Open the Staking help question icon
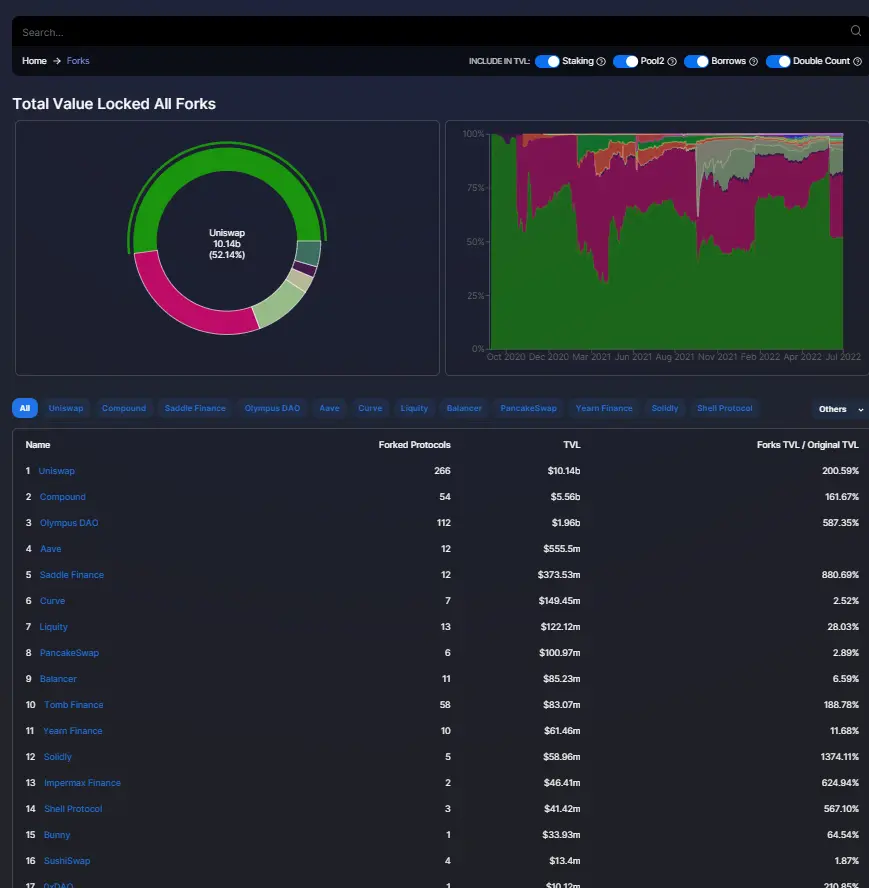The height and width of the screenshot is (888, 869). pos(601,61)
